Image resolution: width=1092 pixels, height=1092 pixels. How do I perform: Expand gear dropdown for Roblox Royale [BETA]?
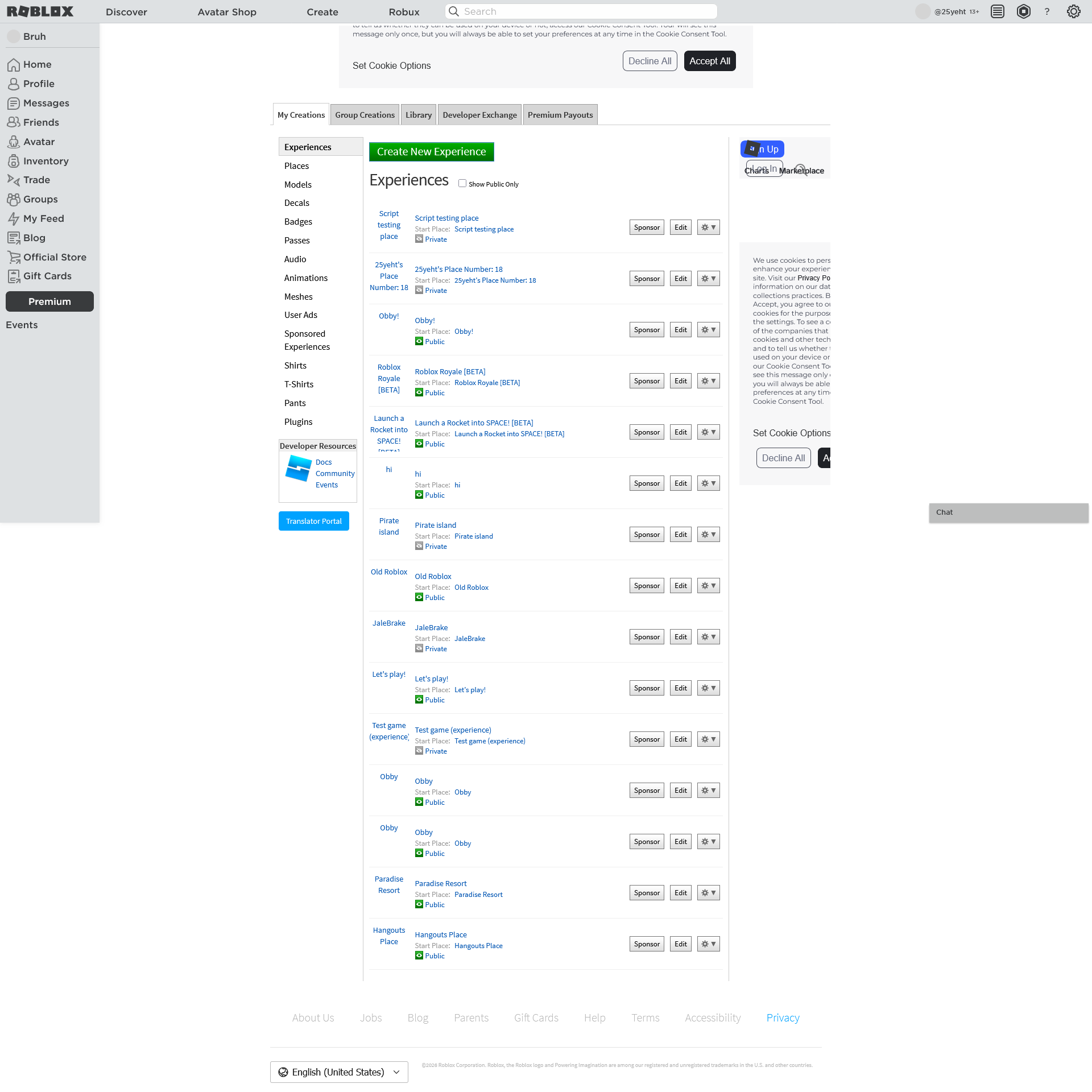pyautogui.click(x=708, y=381)
